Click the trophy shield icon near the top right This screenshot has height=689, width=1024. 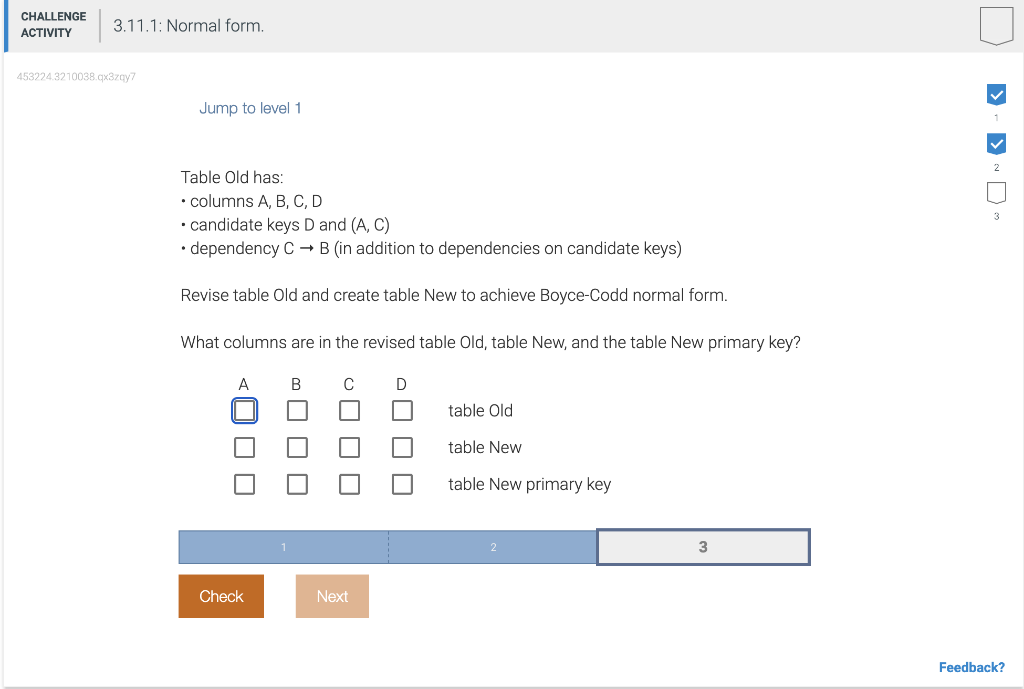click(x=996, y=25)
